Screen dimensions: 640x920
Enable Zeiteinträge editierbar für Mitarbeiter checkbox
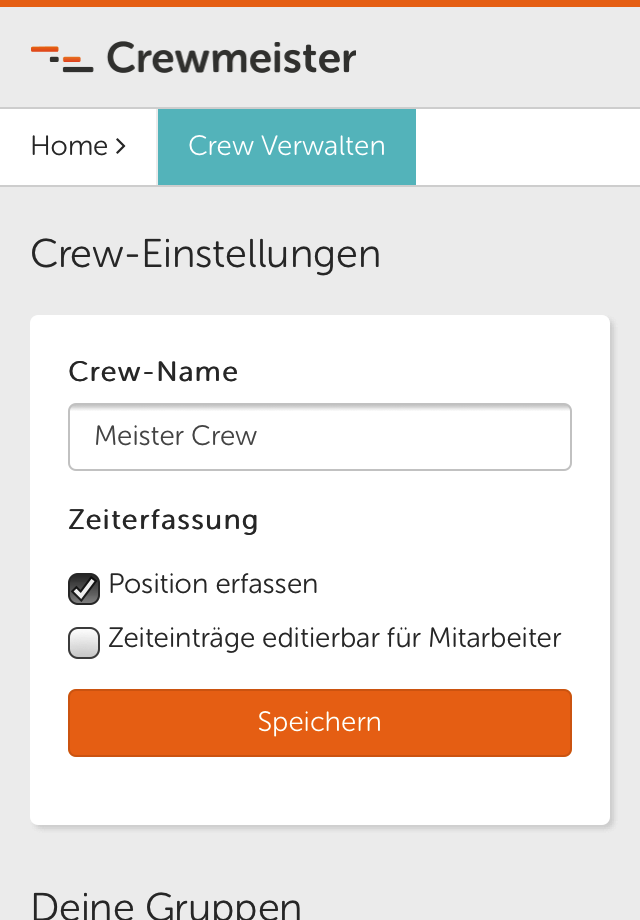click(x=84, y=642)
